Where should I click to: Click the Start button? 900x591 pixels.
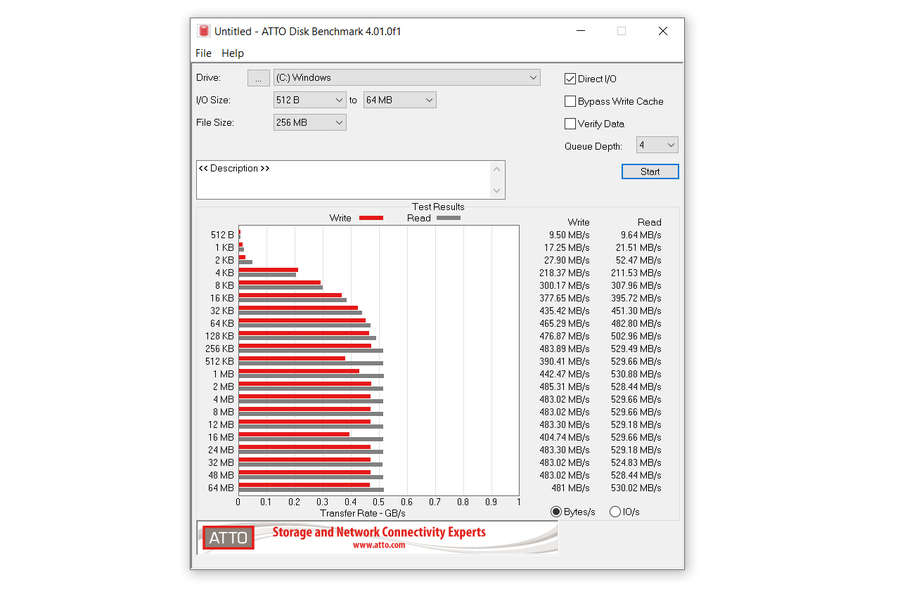[x=650, y=172]
